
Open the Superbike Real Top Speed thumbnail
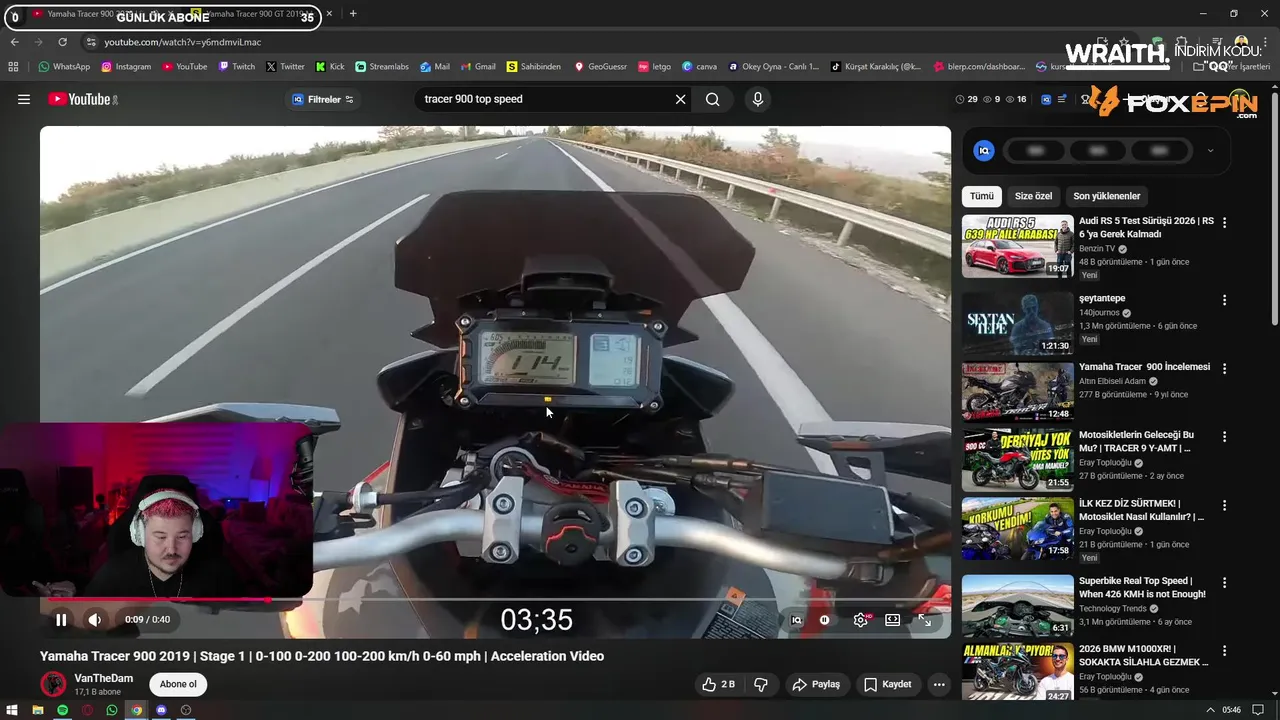(x=1018, y=606)
